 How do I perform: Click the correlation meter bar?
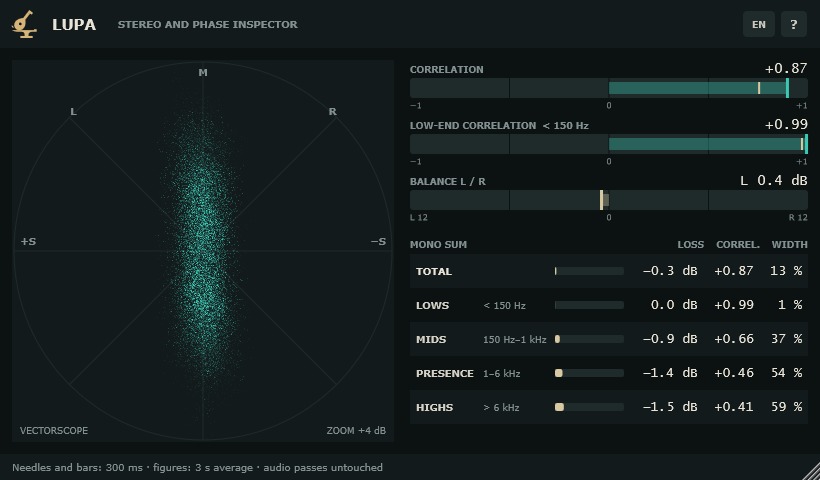(609, 88)
